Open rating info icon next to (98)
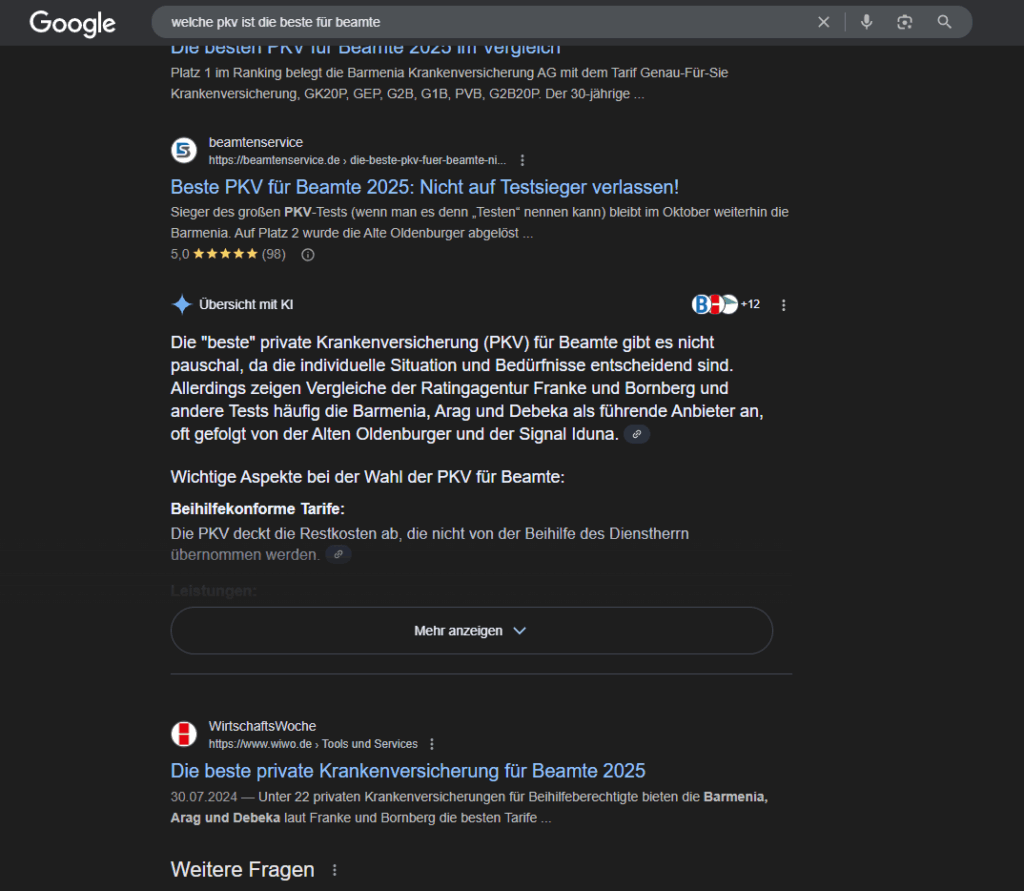This screenshot has width=1024, height=891. coord(308,254)
